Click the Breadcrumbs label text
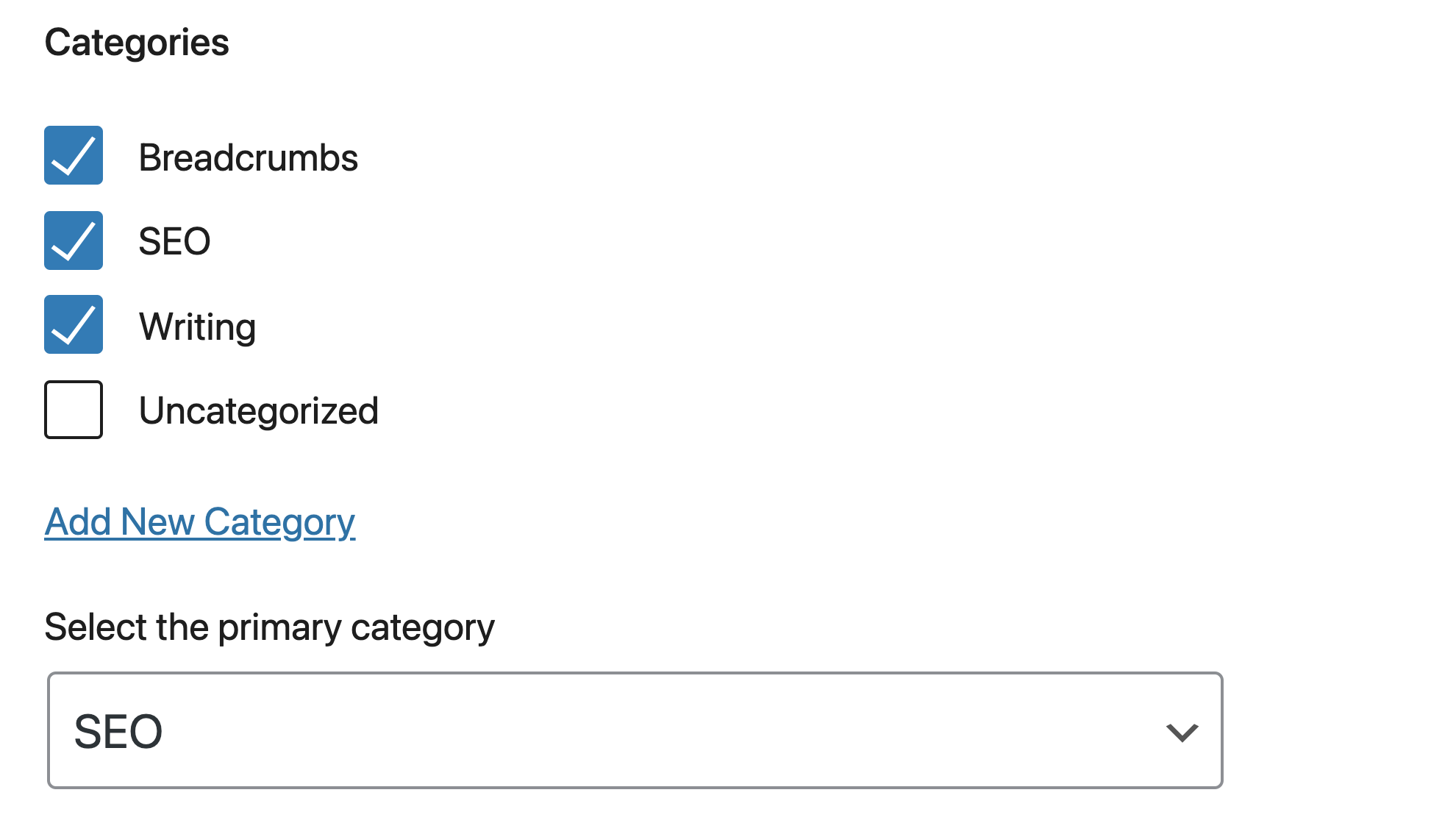Image resolution: width=1456 pixels, height=837 pixels. (249, 158)
